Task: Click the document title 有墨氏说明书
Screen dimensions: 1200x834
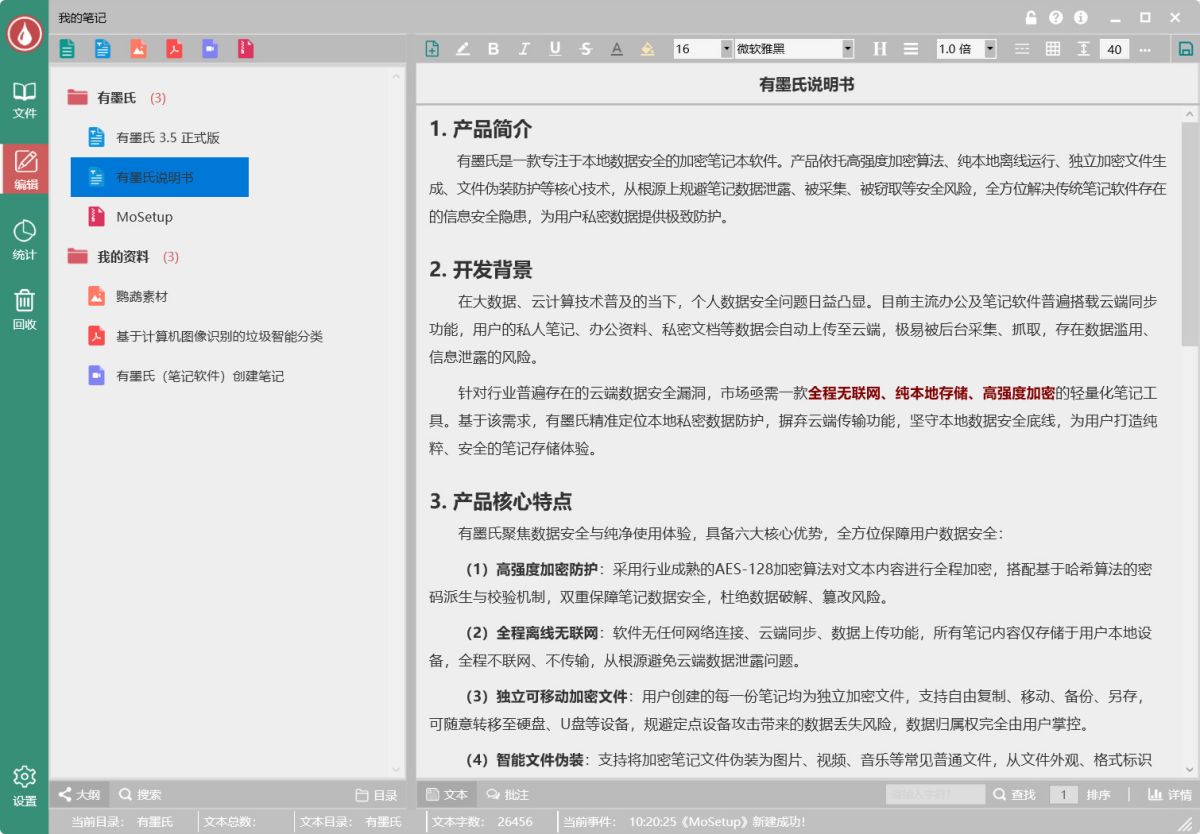Action: pyautogui.click(x=807, y=85)
